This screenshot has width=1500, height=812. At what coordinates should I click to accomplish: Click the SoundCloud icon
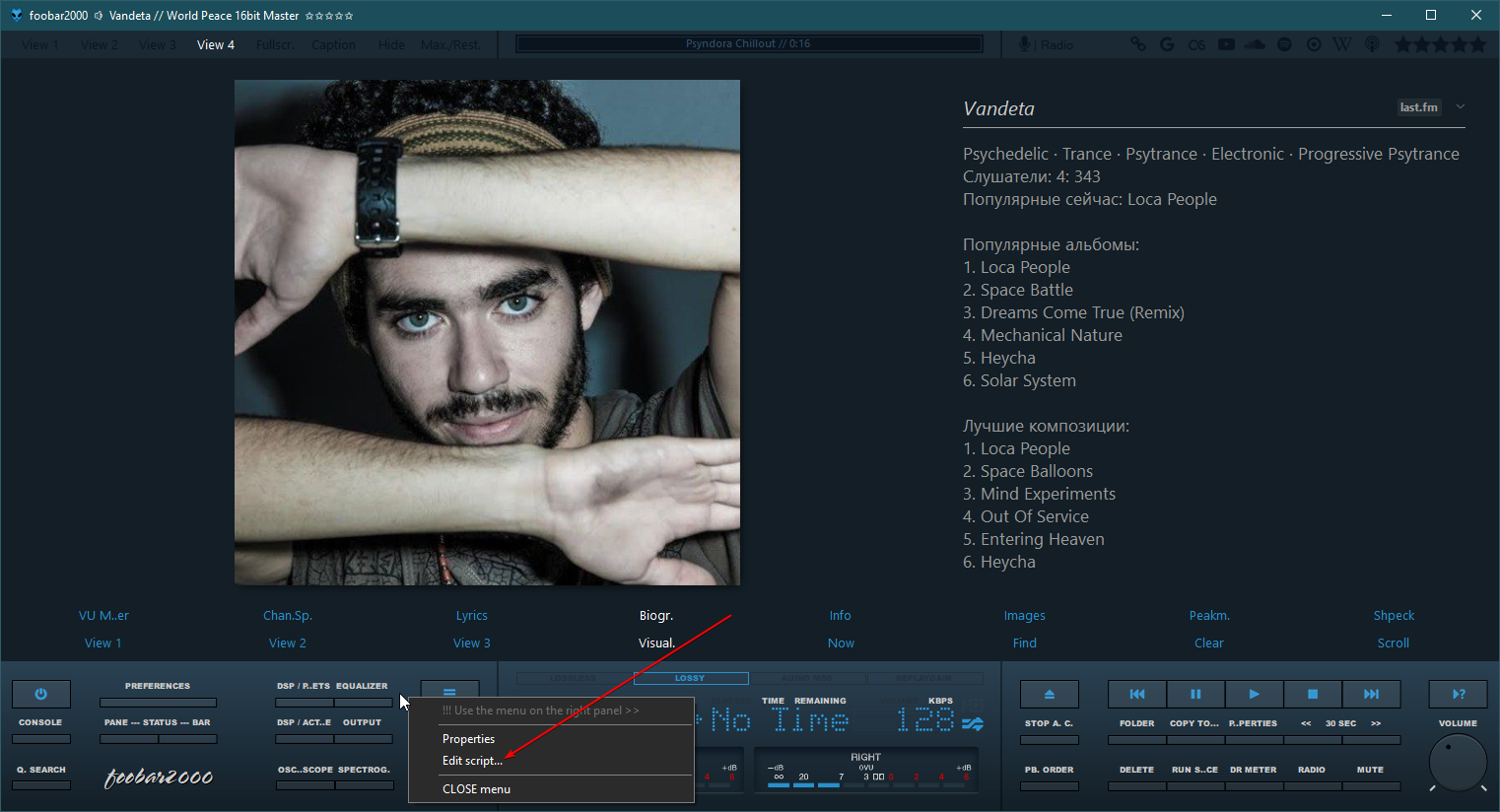1255,44
